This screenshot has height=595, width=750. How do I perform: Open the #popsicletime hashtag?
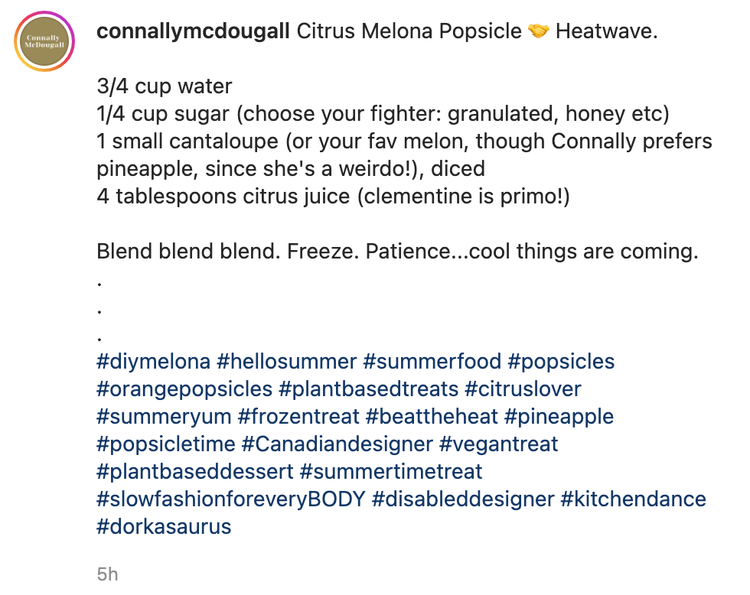coord(166,444)
